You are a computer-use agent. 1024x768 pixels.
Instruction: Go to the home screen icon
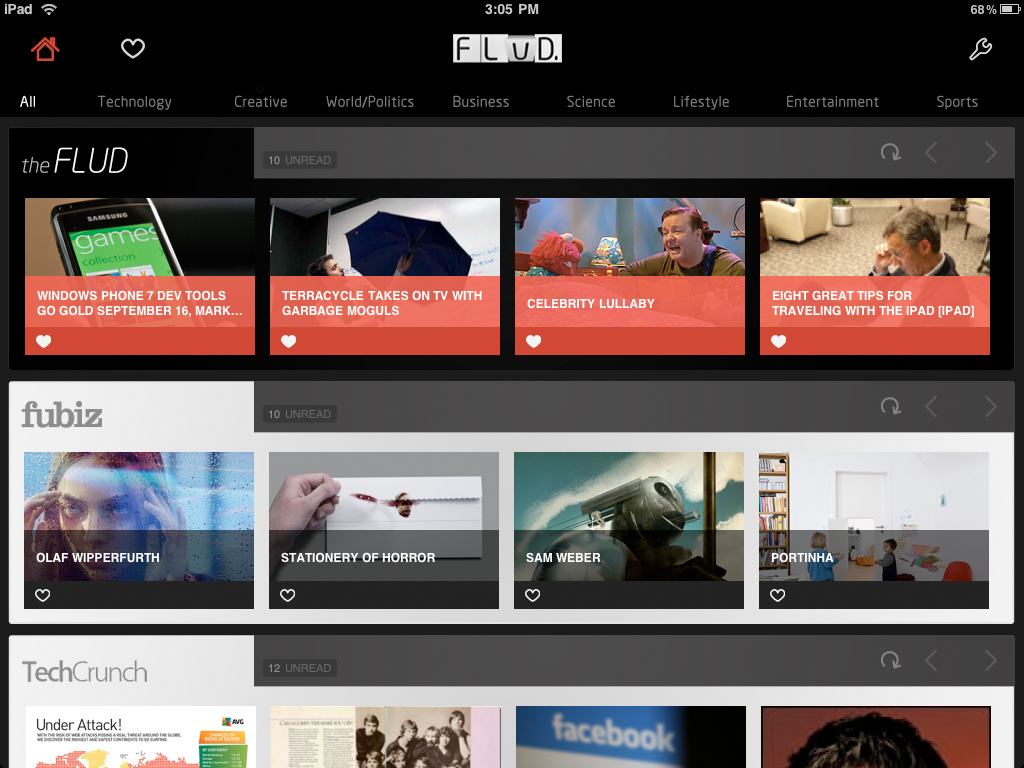45,49
